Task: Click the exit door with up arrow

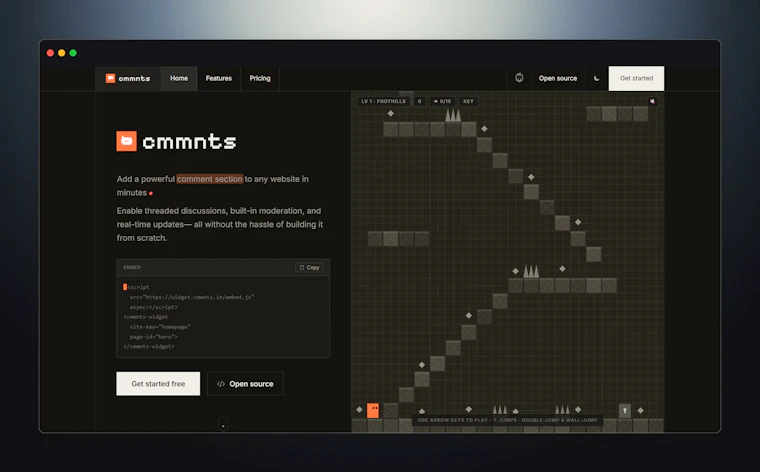Action: 625,411
